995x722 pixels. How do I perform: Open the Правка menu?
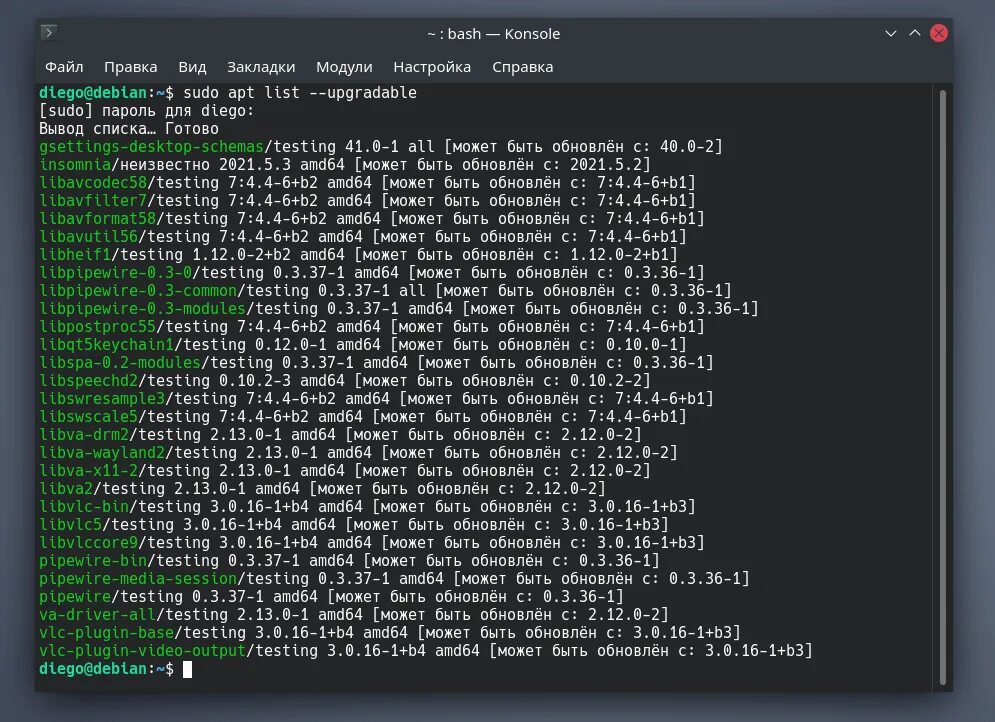[x=131, y=67]
